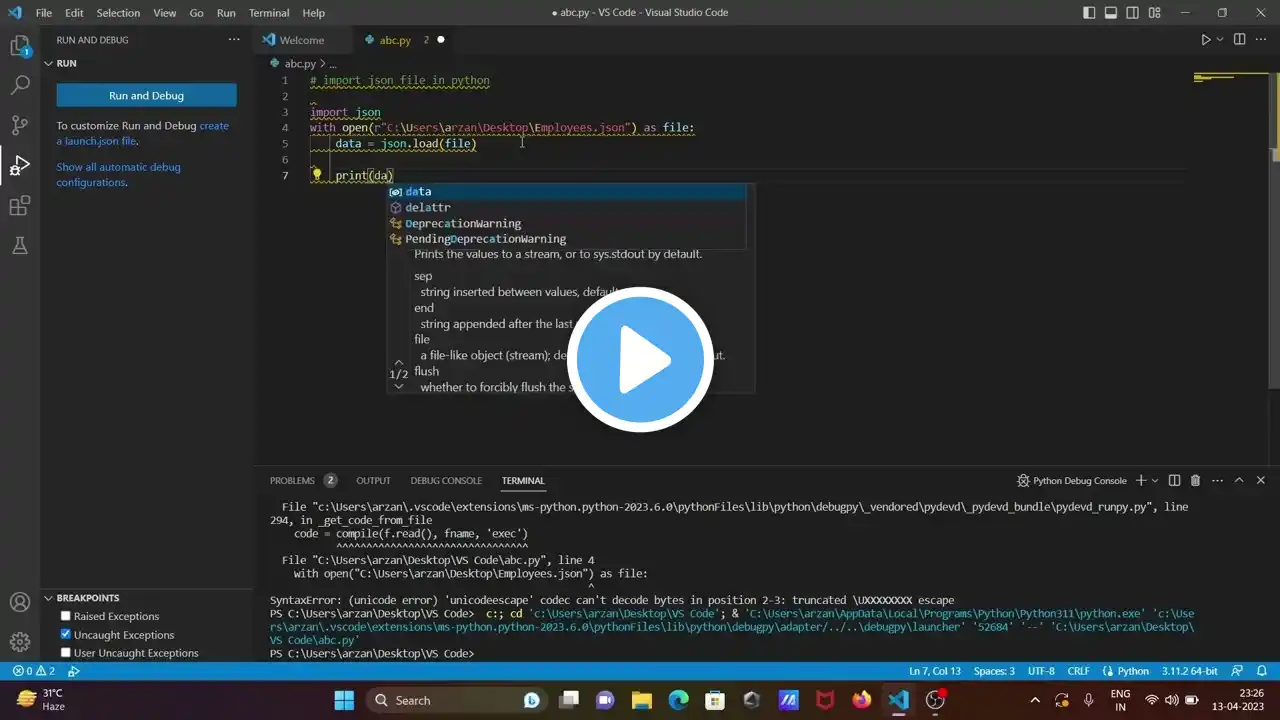This screenshot has width=1280, height=720.
Task: Open the Search view icon
Action: (19, 85)
